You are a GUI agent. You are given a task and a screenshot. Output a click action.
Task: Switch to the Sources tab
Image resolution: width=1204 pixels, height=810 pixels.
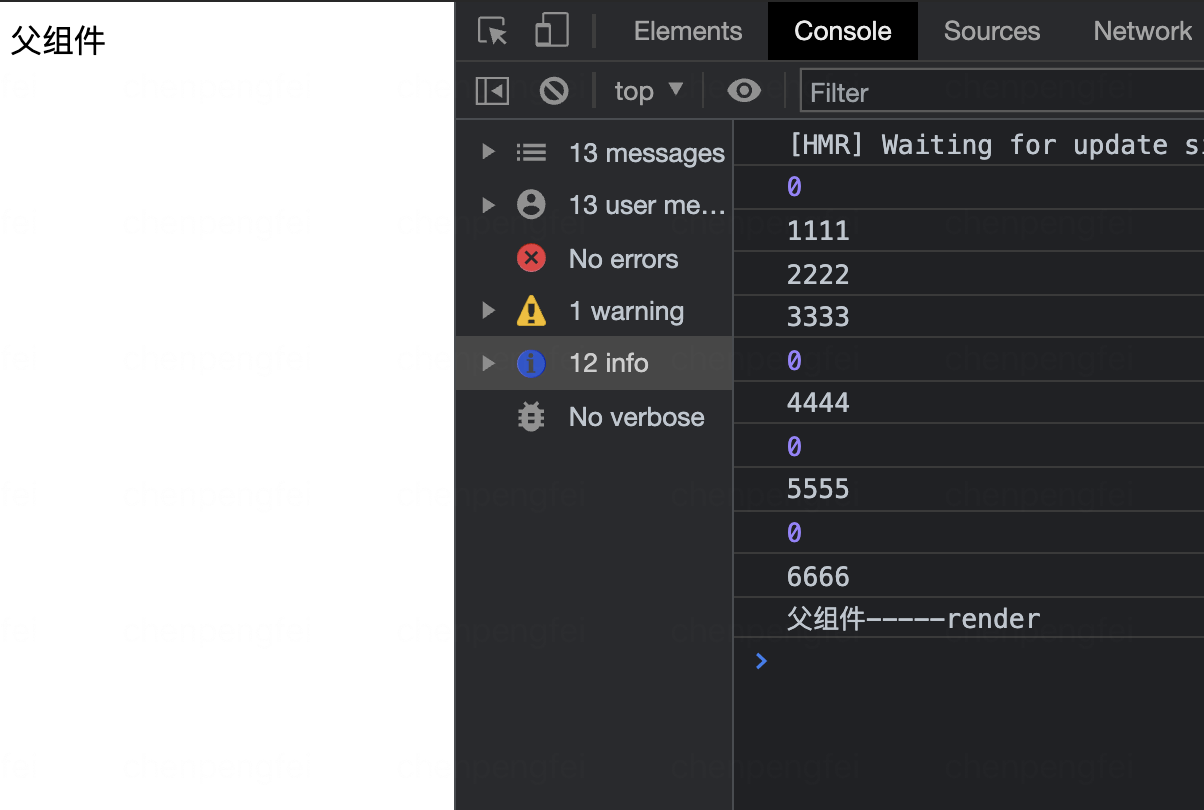tap(991, 30)
